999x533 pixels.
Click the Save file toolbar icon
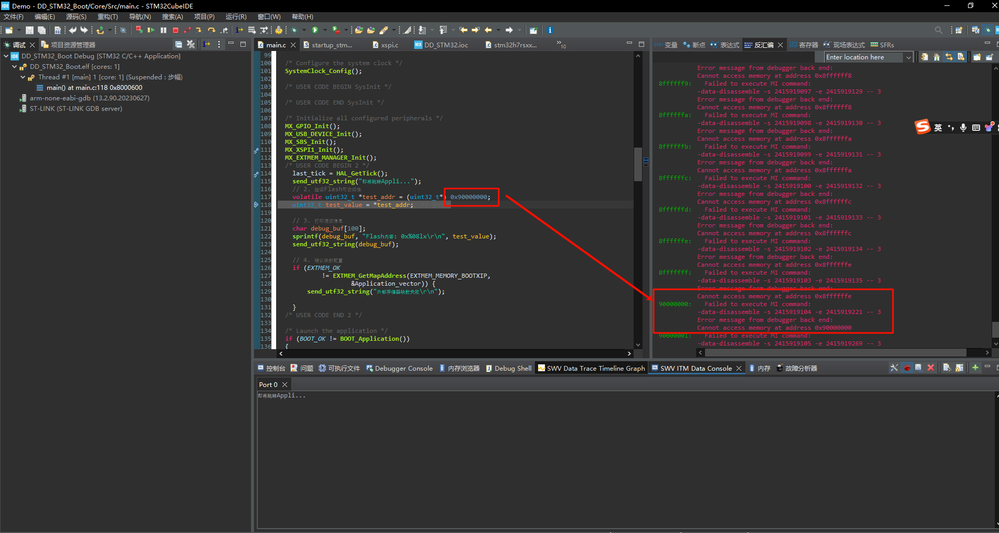[29, 30]
